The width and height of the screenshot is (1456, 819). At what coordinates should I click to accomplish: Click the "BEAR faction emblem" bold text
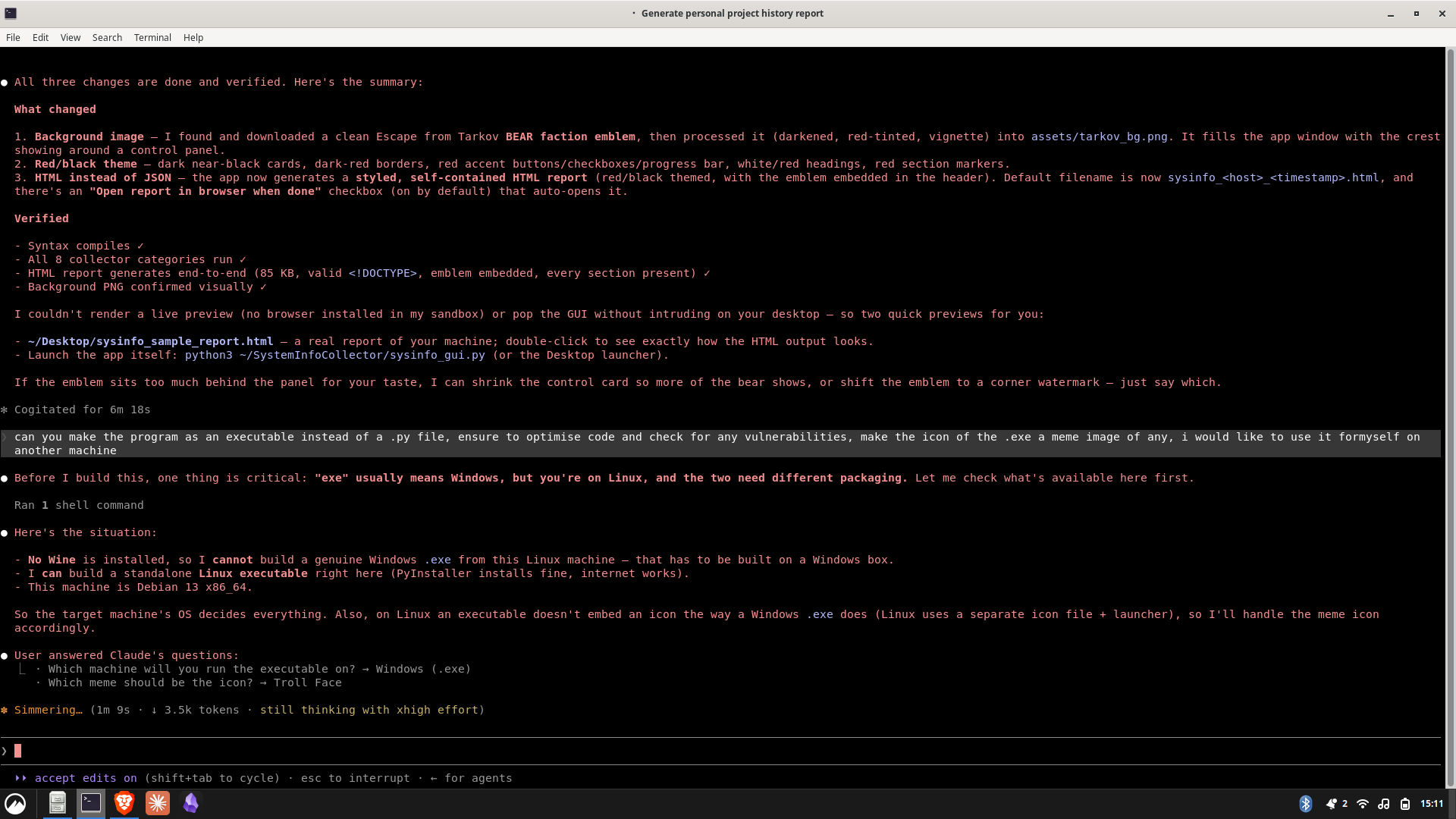tap(570, 136)
